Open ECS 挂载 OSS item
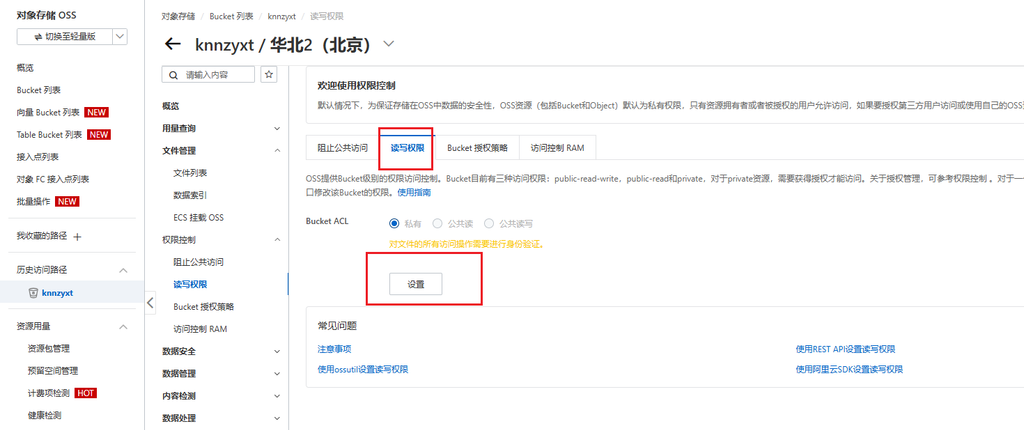 coord(199,218)
